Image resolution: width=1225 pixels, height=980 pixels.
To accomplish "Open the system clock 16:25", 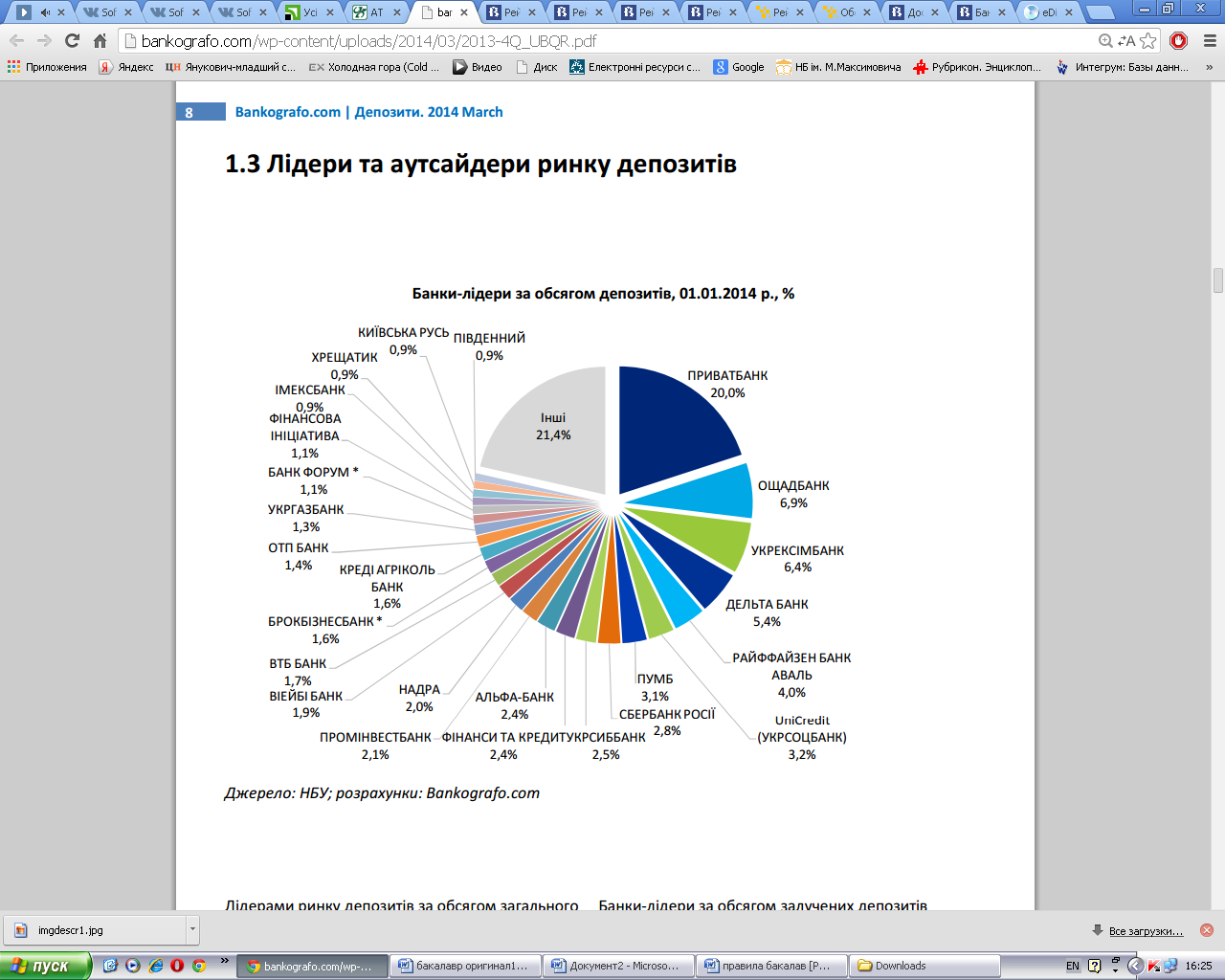I will click(x=1198, y=966).
